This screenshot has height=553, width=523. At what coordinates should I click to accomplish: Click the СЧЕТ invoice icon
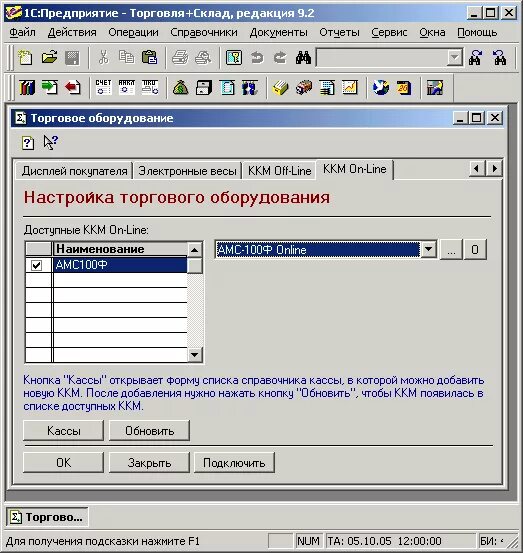coord(103,87)
